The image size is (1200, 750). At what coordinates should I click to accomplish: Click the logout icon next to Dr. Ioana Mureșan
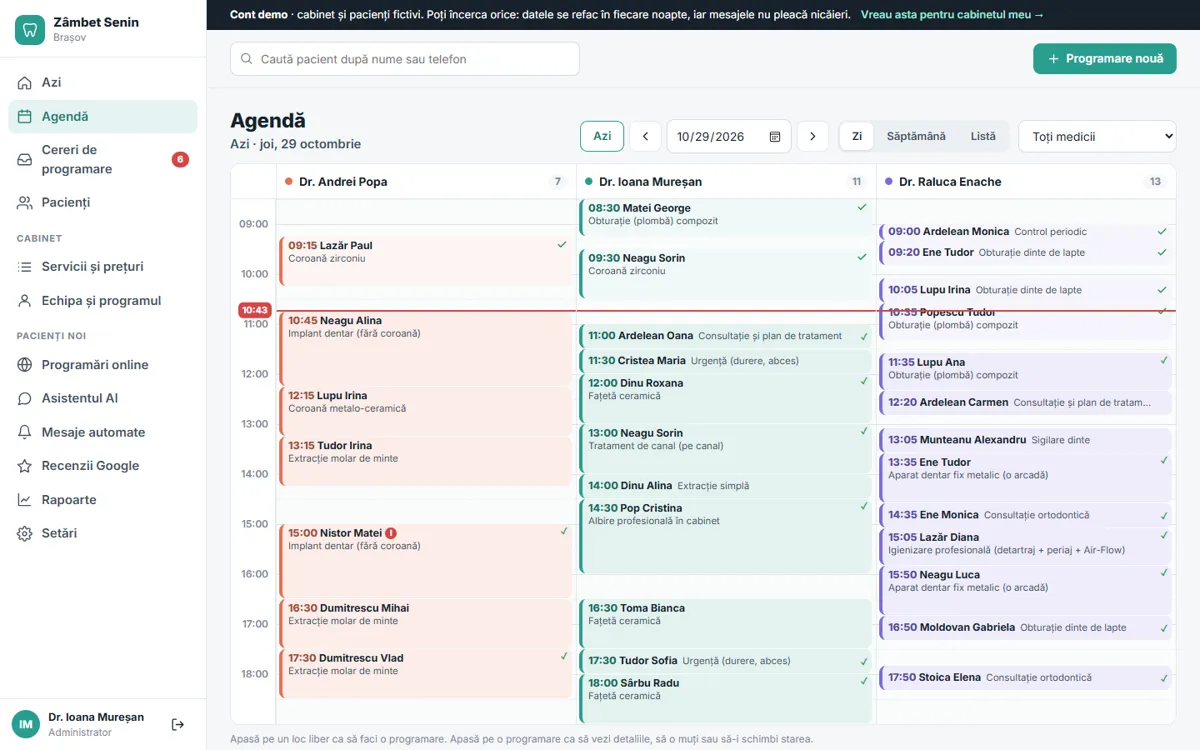[178, 724]
